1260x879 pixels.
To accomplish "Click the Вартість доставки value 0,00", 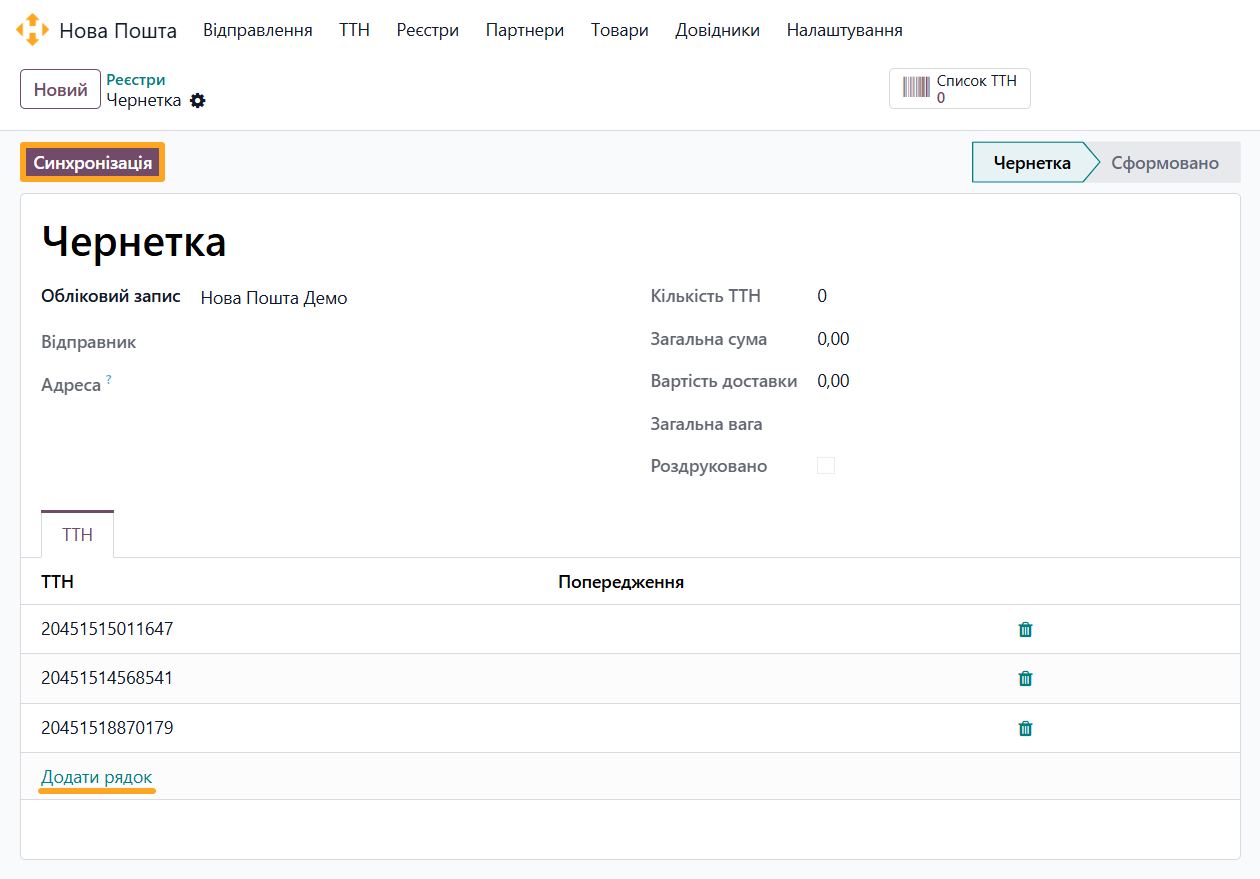I will [x=833, y=381].
